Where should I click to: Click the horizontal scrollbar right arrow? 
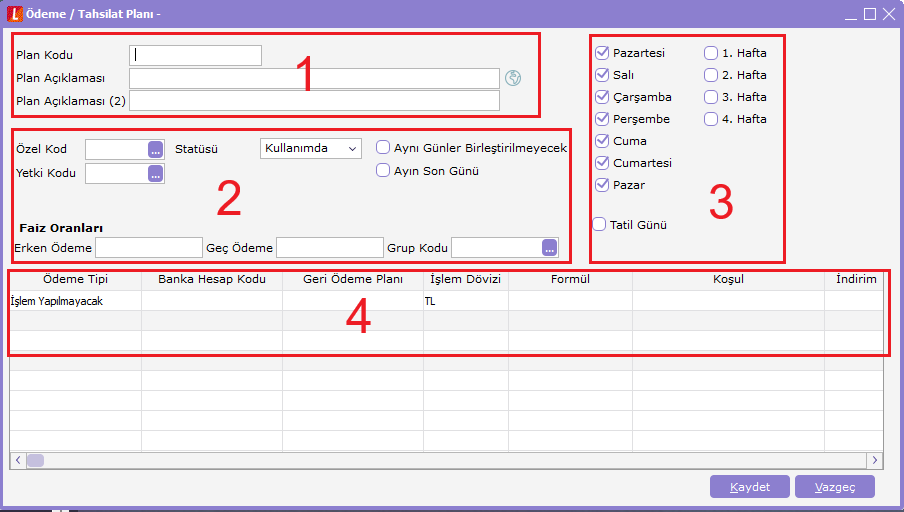[875, 460]
